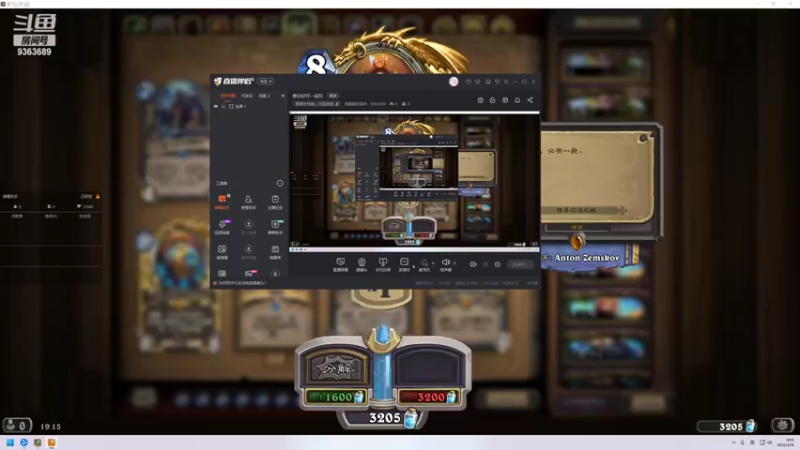
Task: Select the 全屏 1 source row
Action: click(249, 107)
